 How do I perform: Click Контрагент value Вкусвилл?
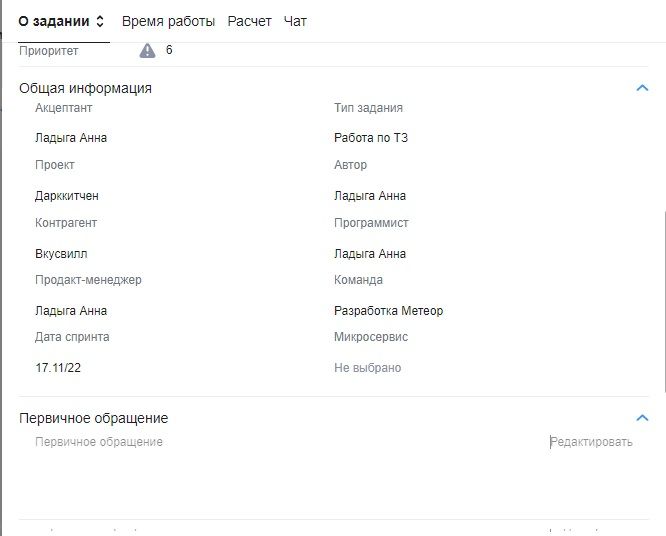coord(61,254)
